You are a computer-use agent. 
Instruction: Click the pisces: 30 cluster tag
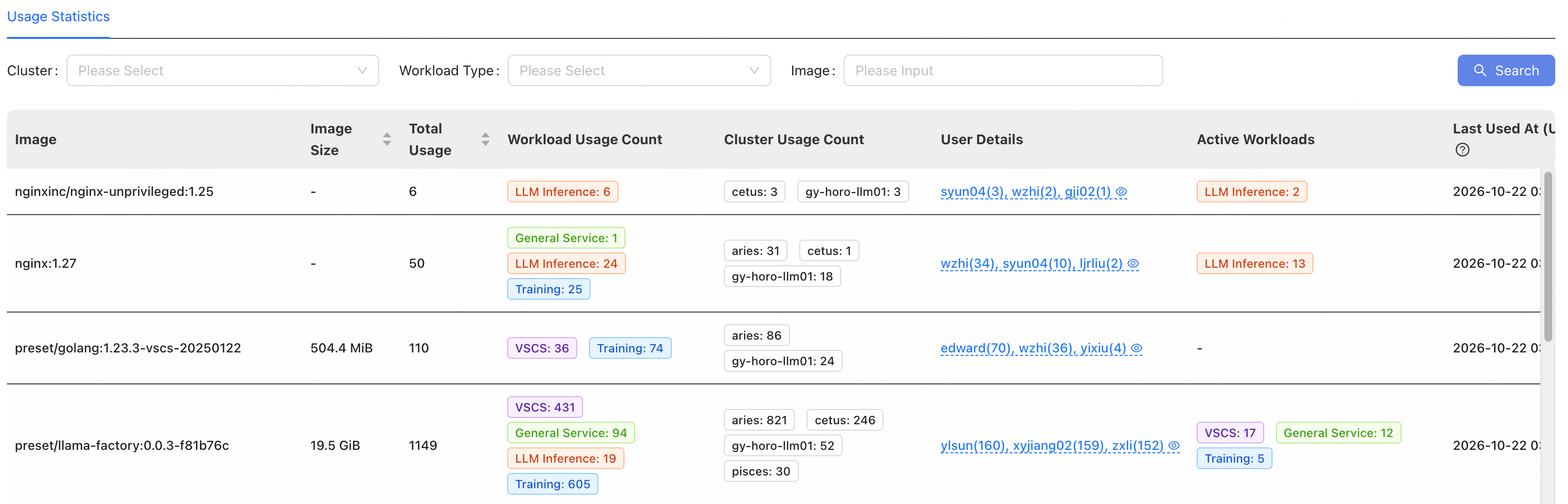pyautogui.click(x=761, y=471)
